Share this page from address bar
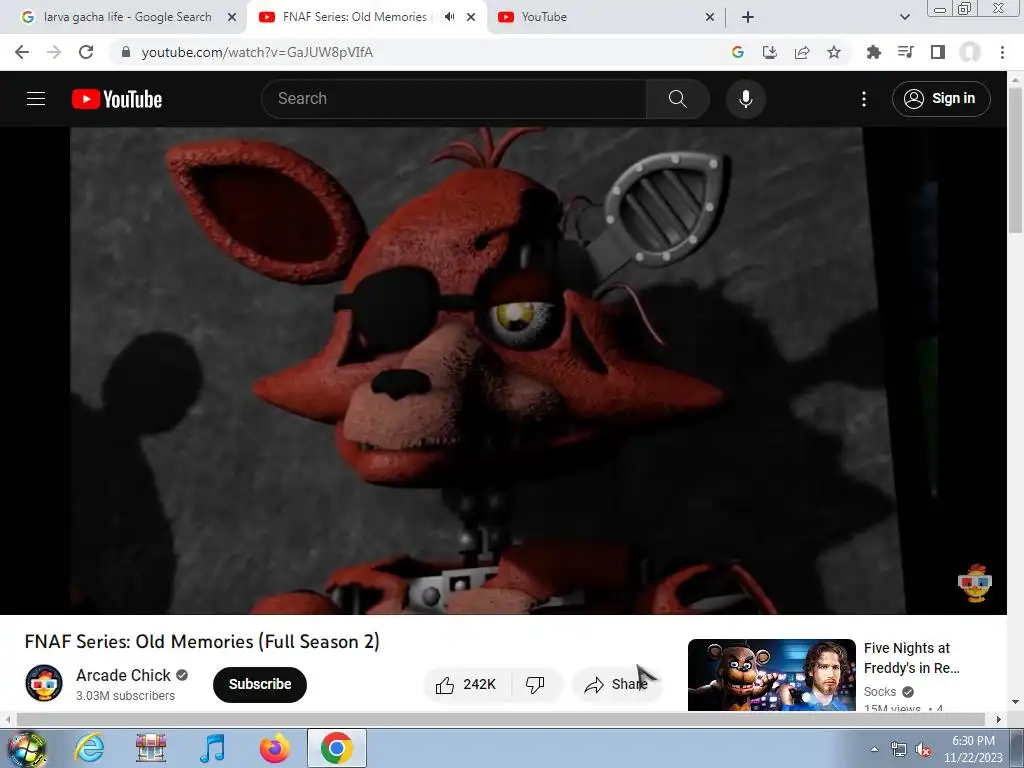1024x768 pixels. 802,52
